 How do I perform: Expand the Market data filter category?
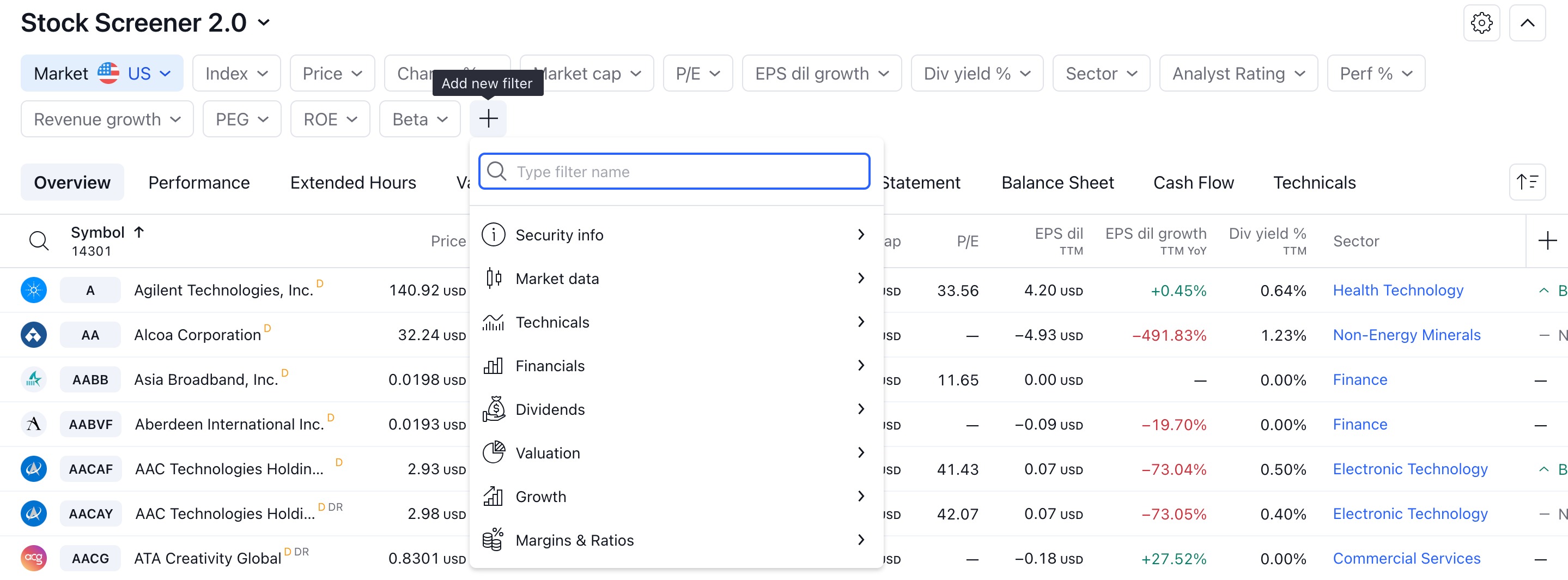point(676,279)
